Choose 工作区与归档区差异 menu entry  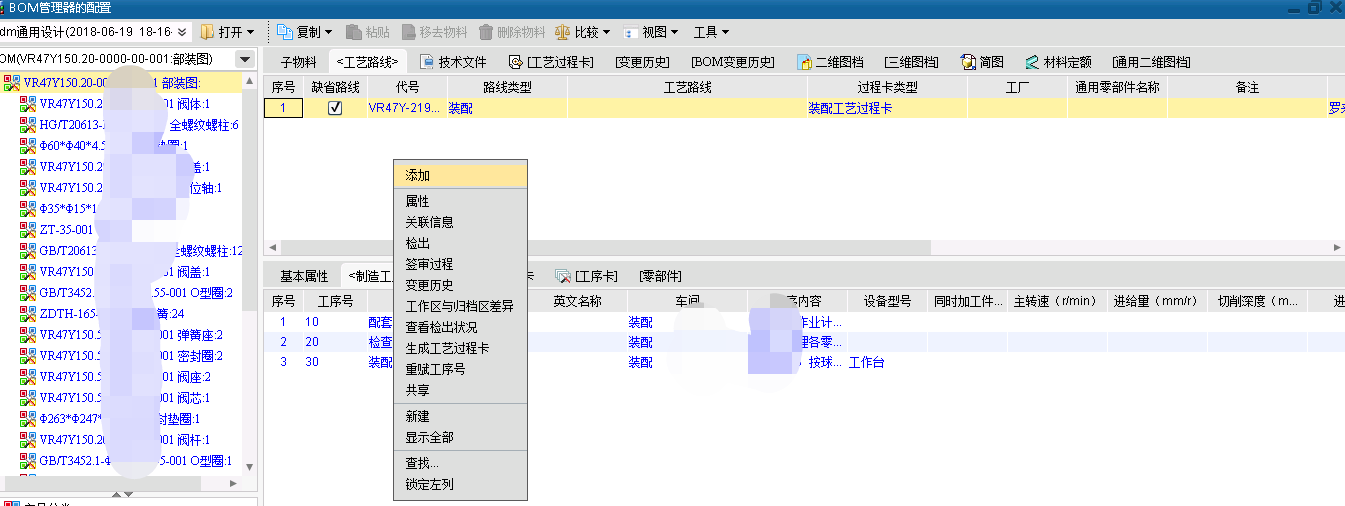click(x=460, y=306)
